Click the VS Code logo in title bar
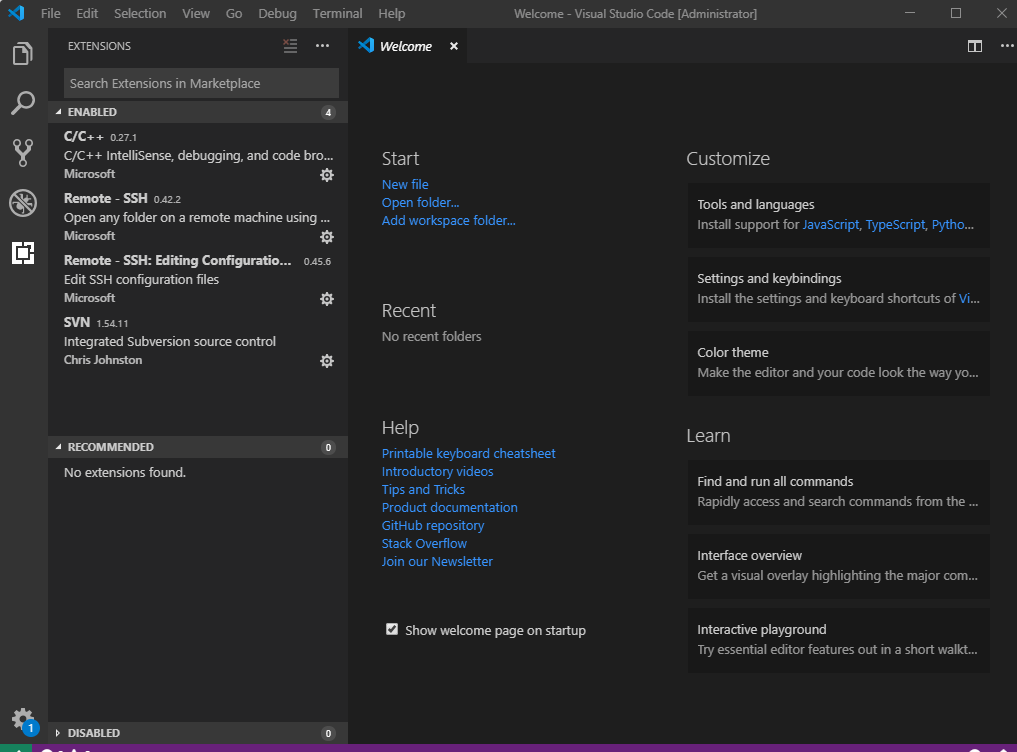Viewport: 1017px width, 752px height. tap(16, 13)
